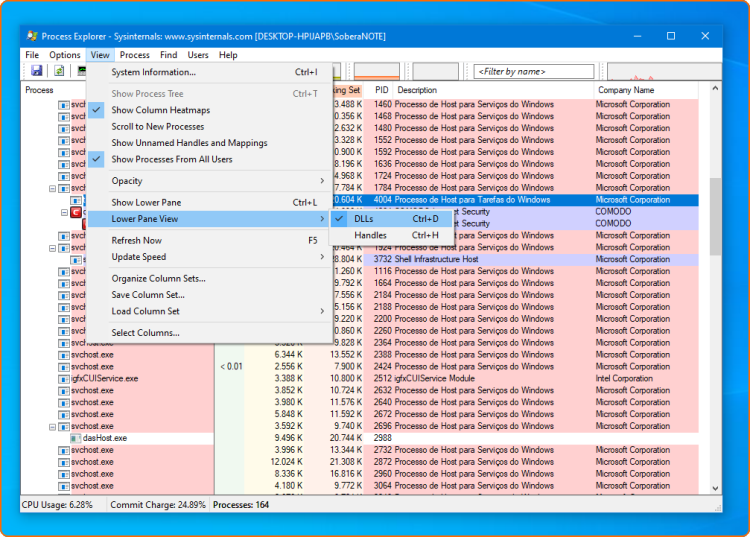750x537 pixels.
Task: Open the Lower Pane View submenu
Action: [210, 219]
